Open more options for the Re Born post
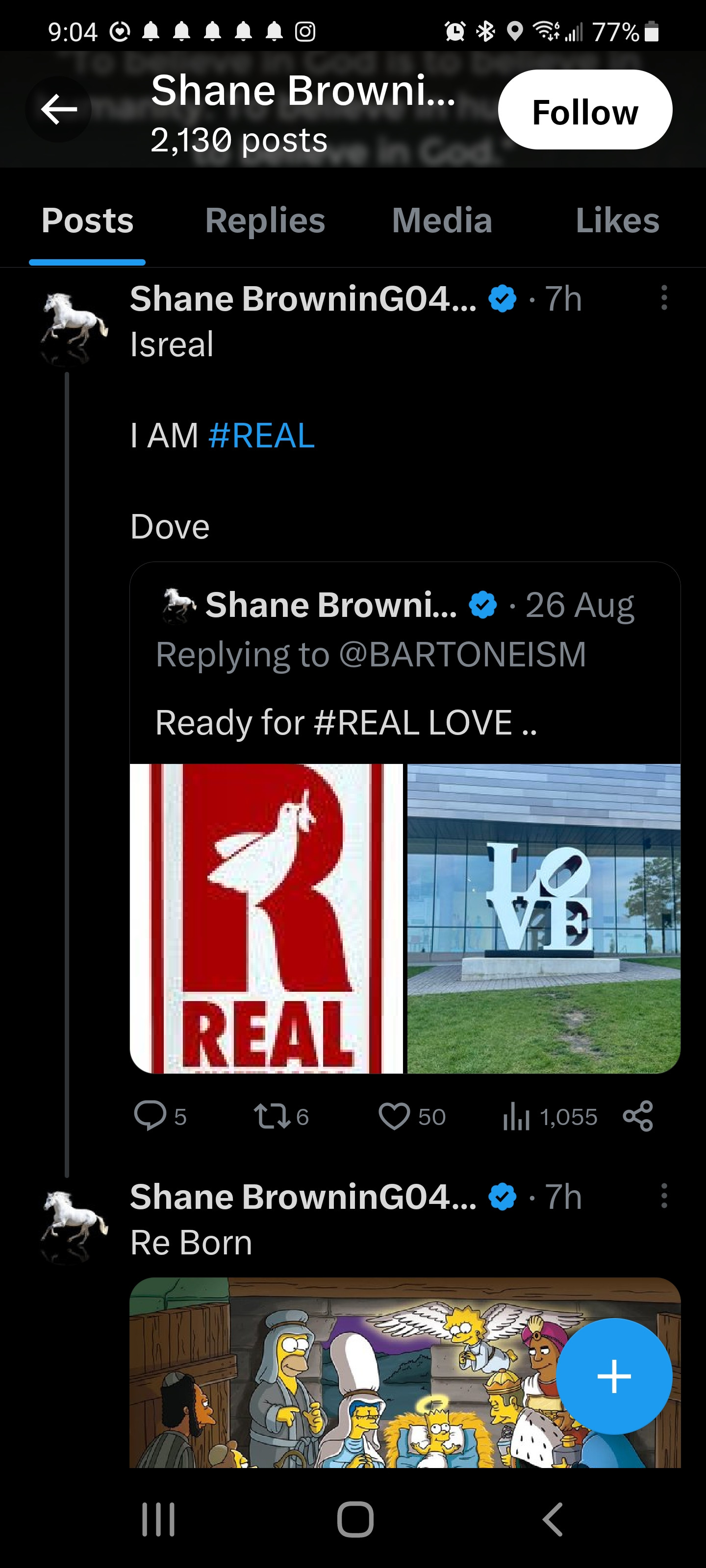 click(664, 1196)
